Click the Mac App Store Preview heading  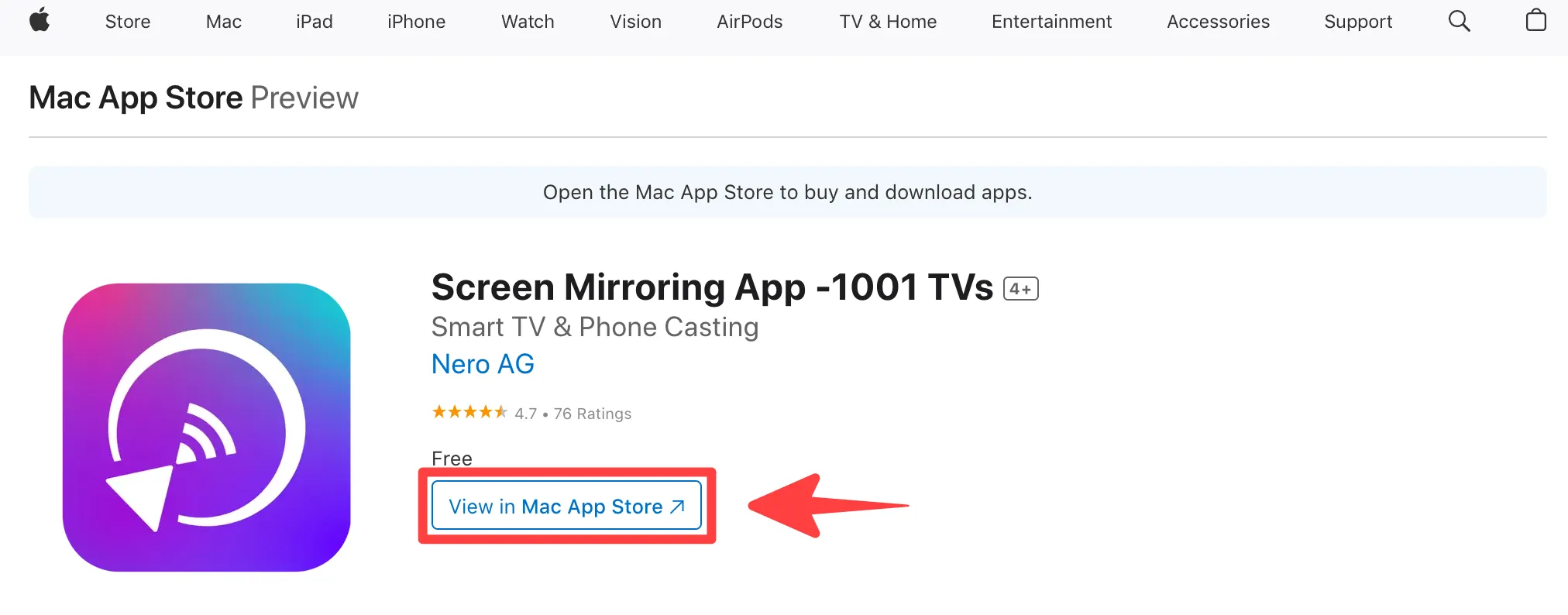coord(194,98)
